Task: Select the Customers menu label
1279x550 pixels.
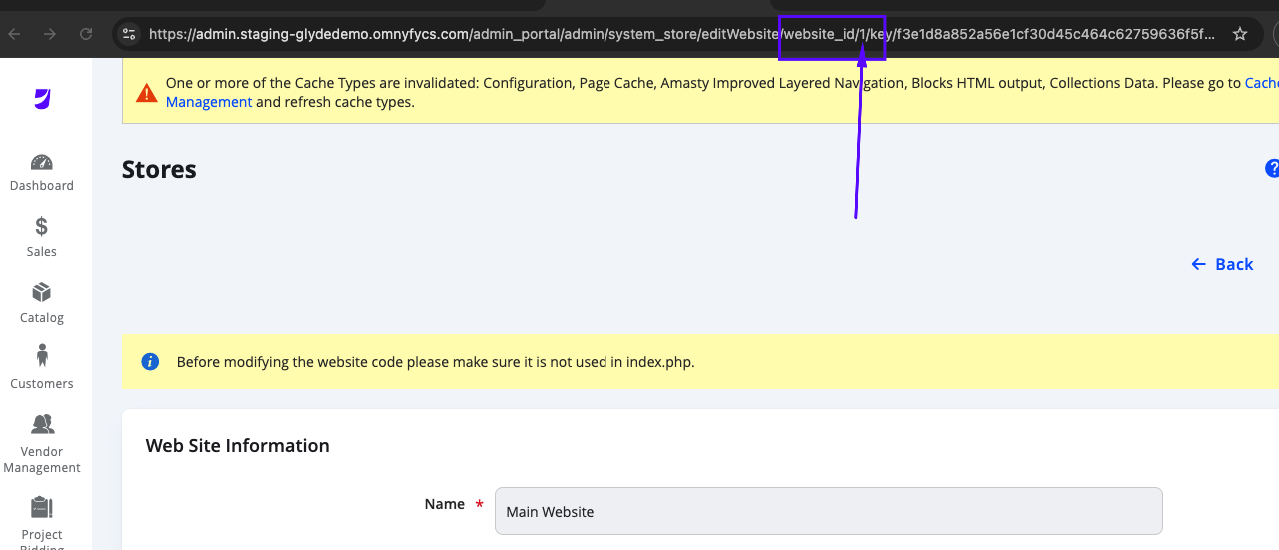Action: [x=42, y=384]
